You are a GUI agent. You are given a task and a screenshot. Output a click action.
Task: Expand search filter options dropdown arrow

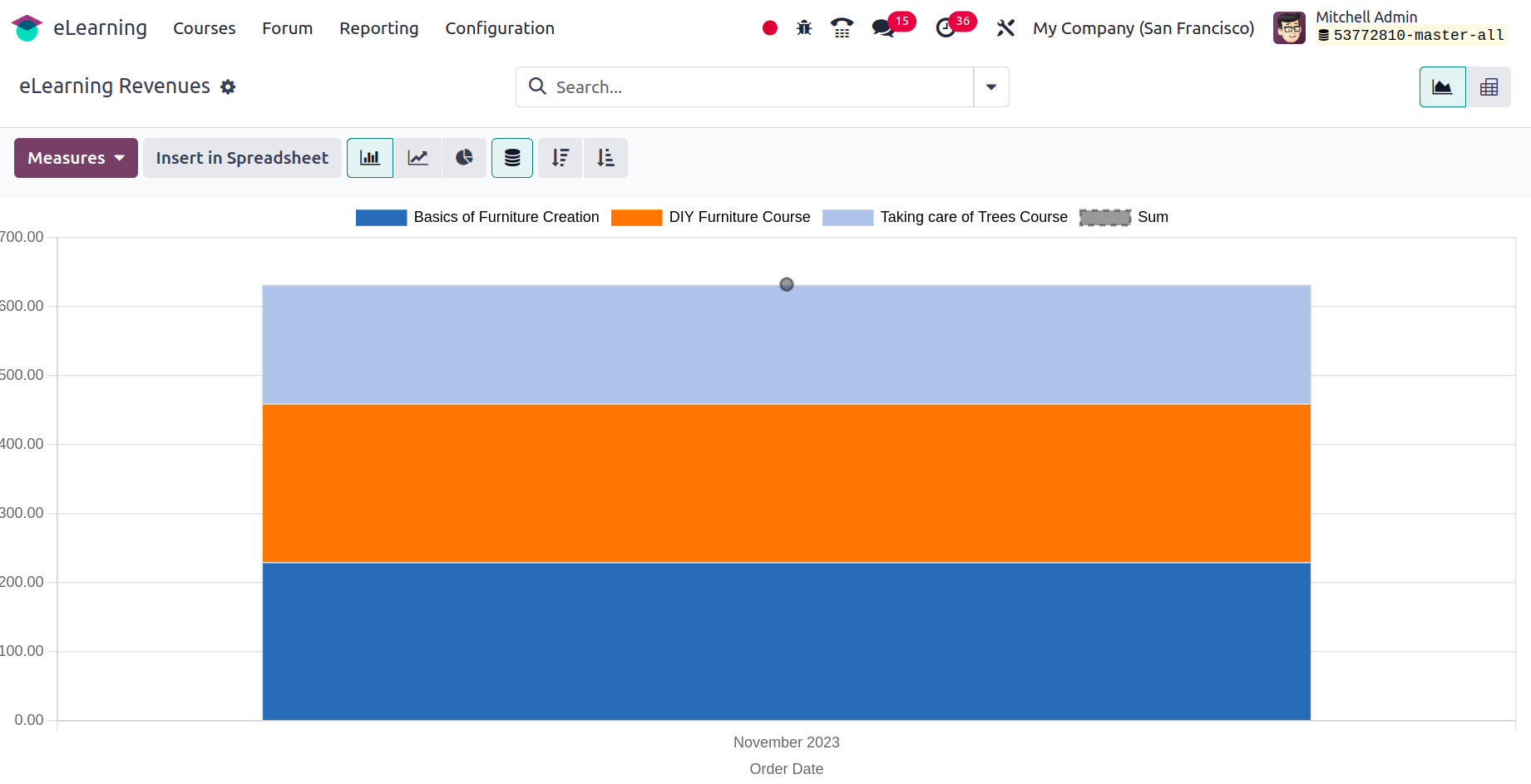click(991, 86)
